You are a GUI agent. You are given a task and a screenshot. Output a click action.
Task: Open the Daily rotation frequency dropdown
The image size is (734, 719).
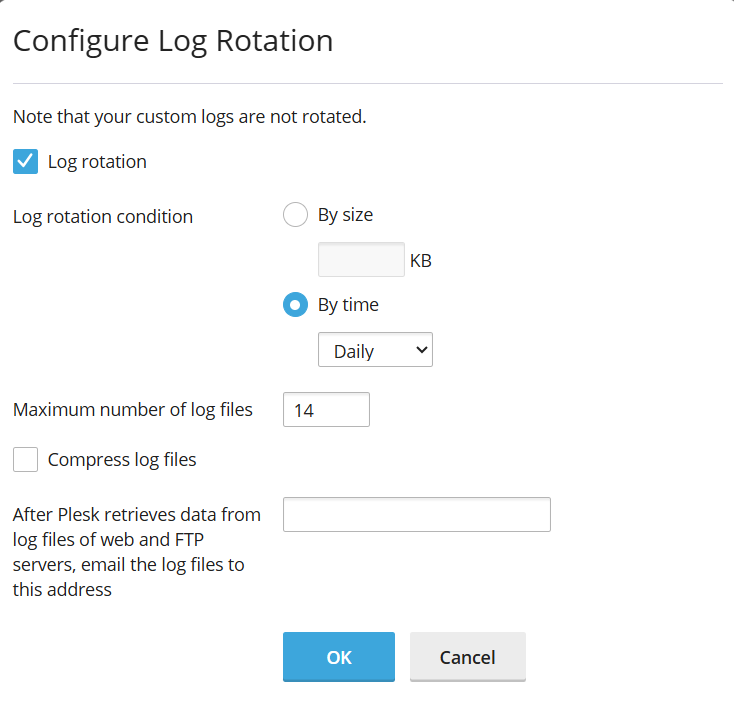click(375, 350)
